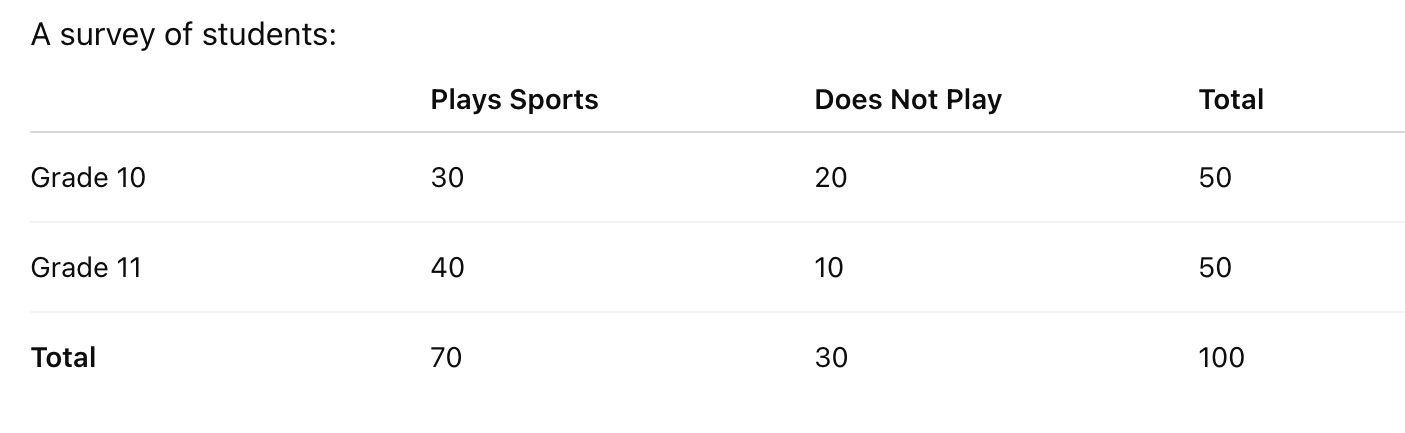The width and height of the screenshot is (1405, 433).
Task: Select Grade 10 row total 50
Action: tap(1215, 178)
